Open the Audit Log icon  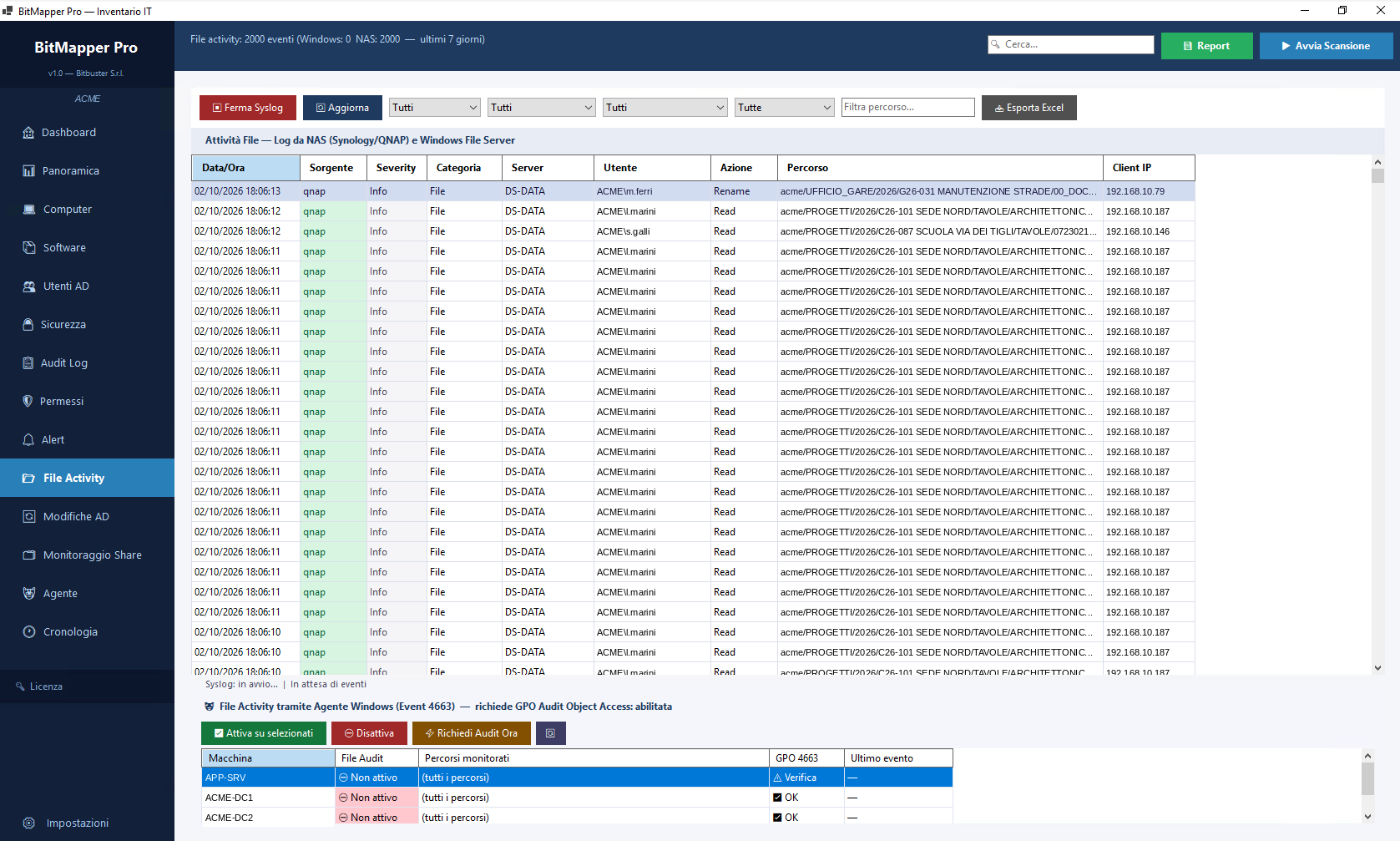coord(28,363)
